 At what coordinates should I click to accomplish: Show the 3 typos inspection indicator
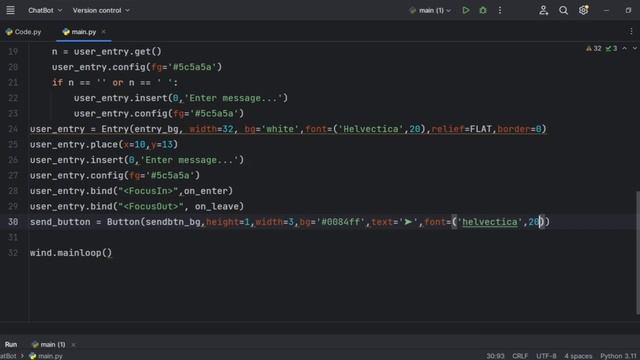611,49
